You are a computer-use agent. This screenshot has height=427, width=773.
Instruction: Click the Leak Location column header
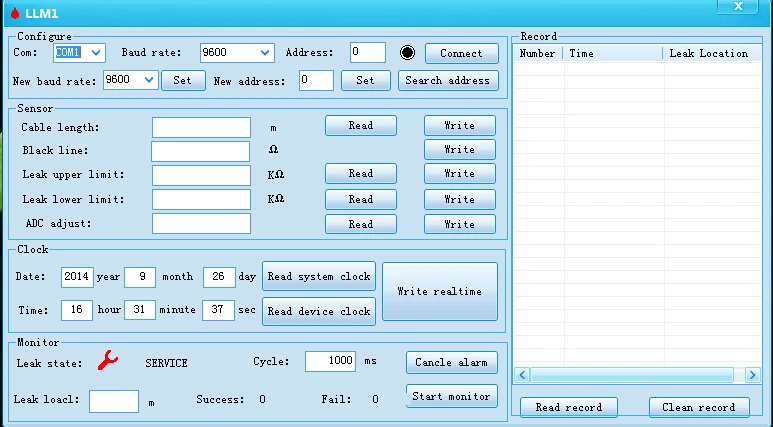point(708,53)
